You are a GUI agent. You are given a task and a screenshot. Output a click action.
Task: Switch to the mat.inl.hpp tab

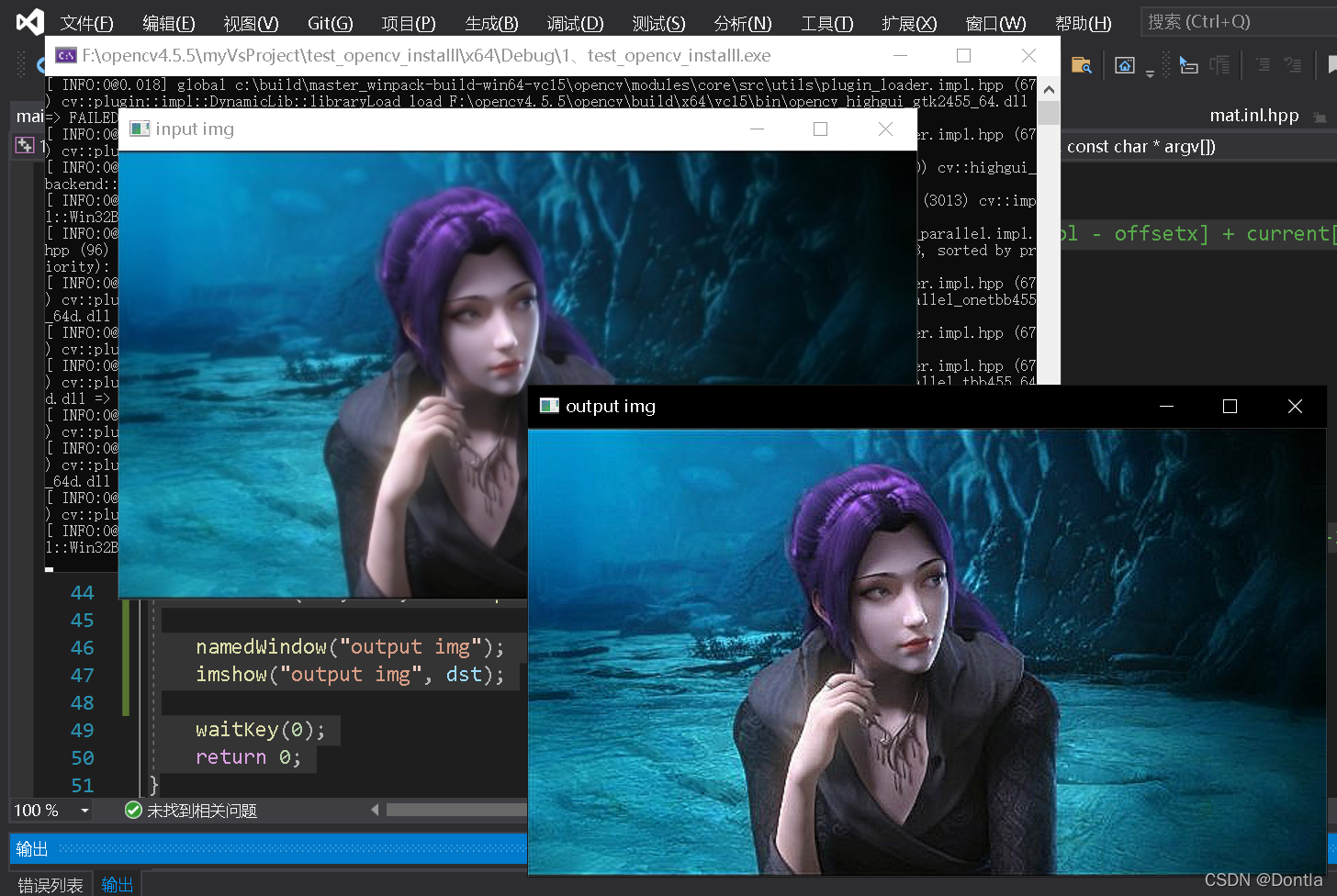[1253, 115]
